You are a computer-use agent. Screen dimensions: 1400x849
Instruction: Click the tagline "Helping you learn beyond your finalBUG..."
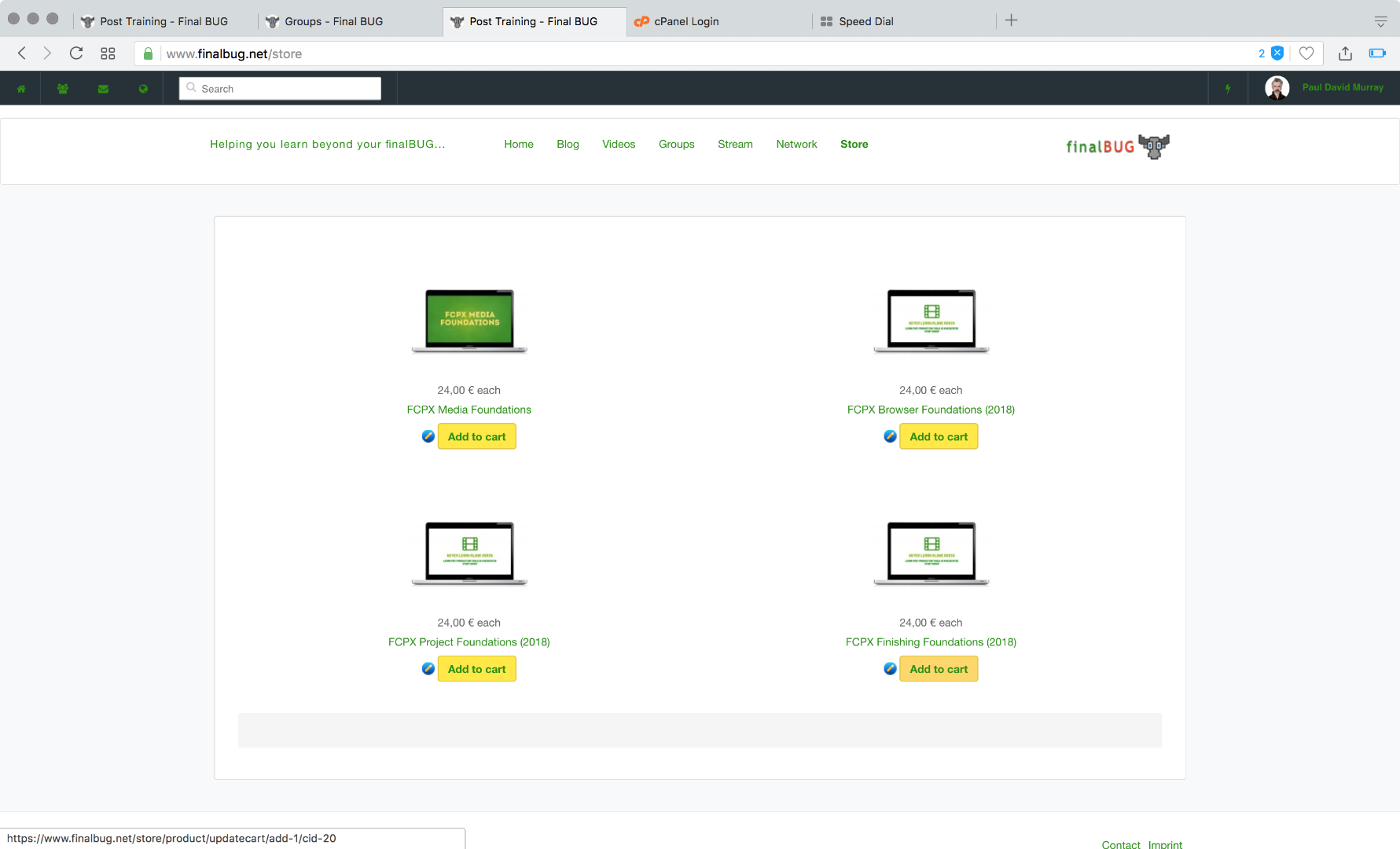coord(328,144)
